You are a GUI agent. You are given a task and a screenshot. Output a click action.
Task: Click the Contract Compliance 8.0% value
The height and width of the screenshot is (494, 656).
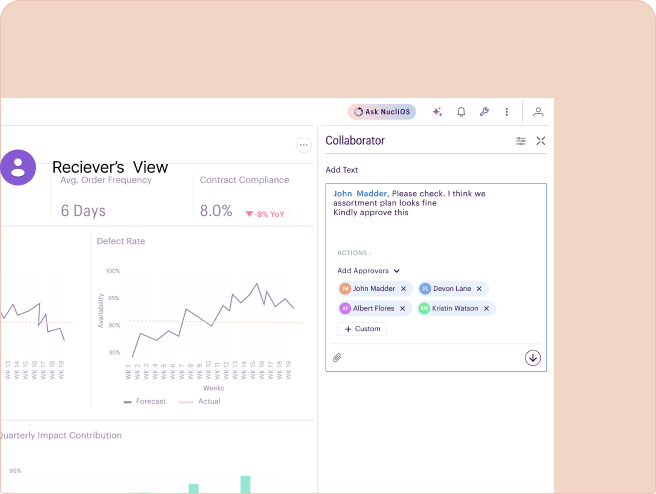pyautogui.click(x=216, y=210)
